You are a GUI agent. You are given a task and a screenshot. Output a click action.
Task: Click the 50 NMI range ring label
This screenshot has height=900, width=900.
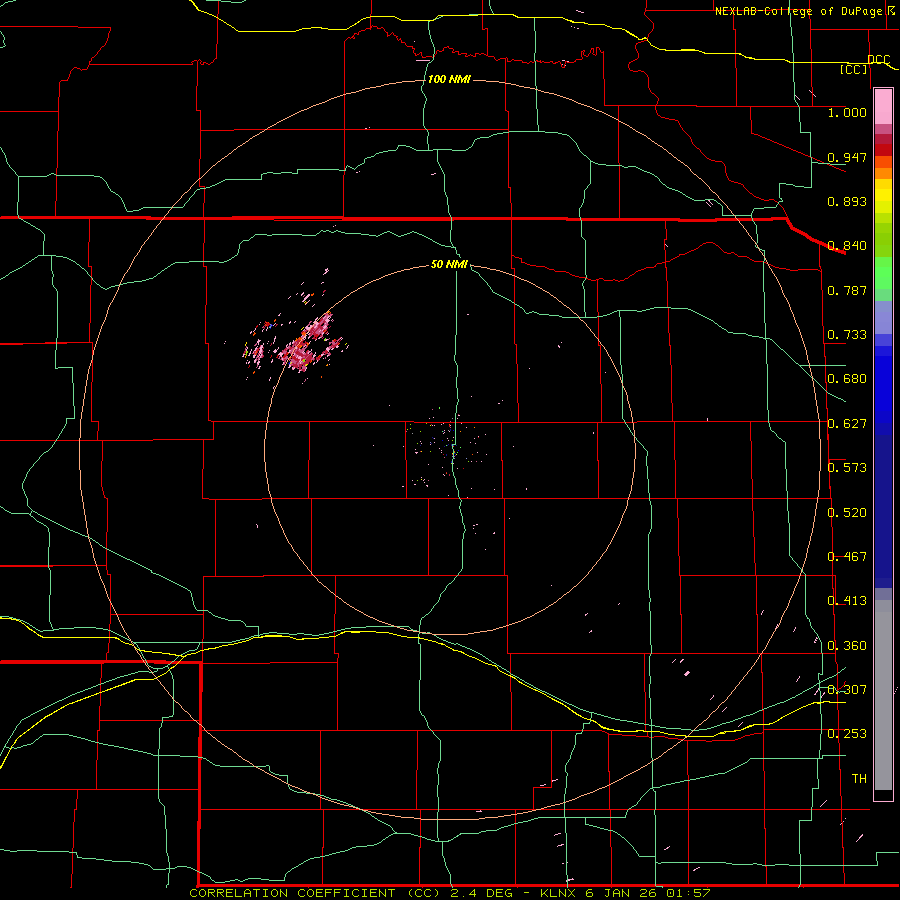(449, 264)
